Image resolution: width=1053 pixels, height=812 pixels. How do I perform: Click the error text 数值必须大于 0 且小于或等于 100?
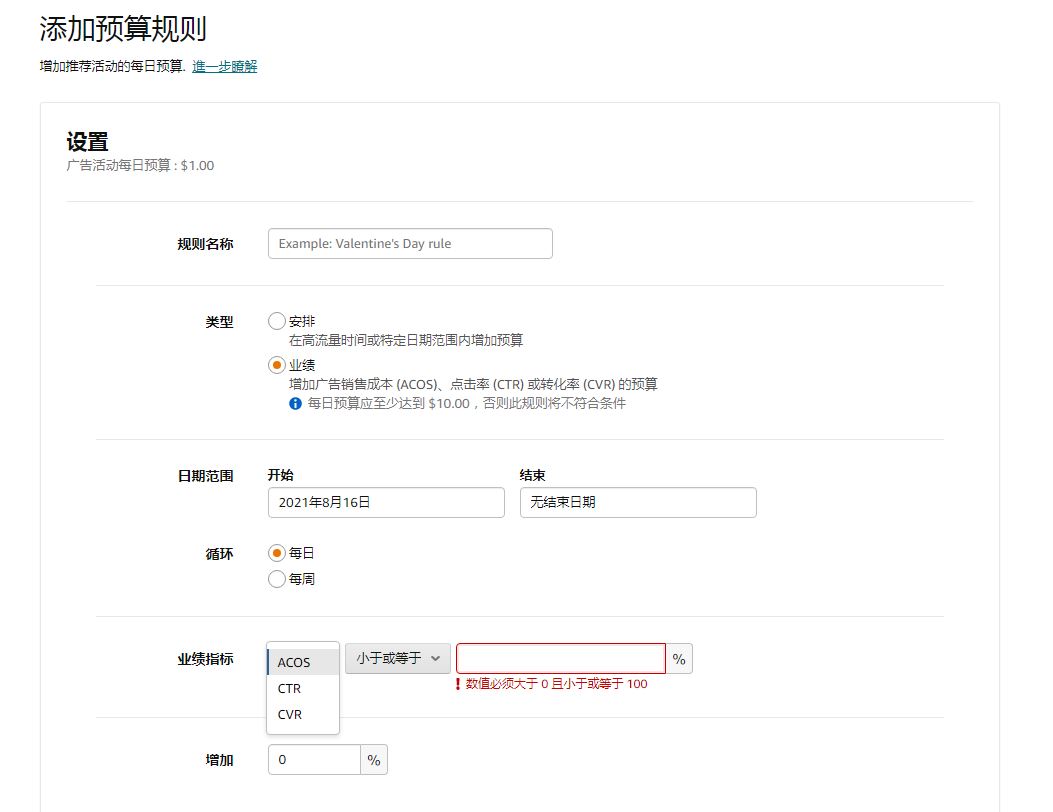pos(557,684)
